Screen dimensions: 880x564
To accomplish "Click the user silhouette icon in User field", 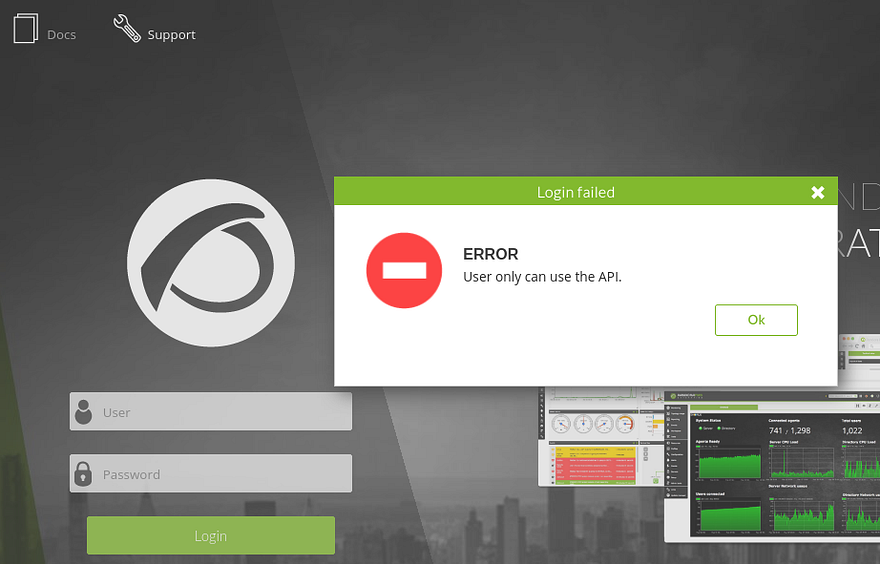I will (84, 412).
